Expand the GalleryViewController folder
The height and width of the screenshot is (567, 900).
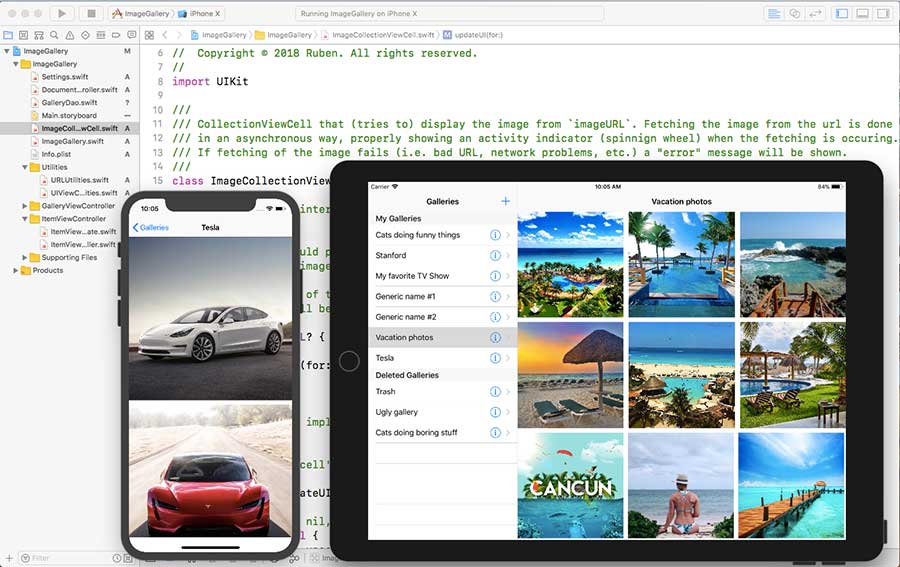pyautogui.click(x=25, y=205)
